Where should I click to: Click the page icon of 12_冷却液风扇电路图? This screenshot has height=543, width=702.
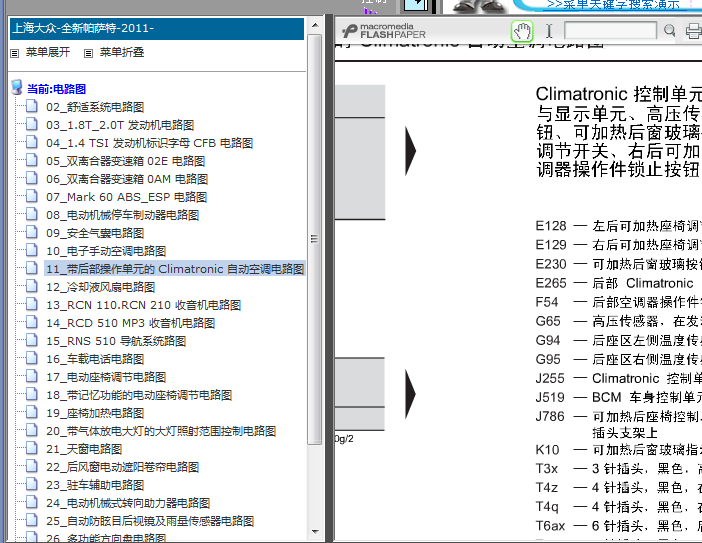32,286
